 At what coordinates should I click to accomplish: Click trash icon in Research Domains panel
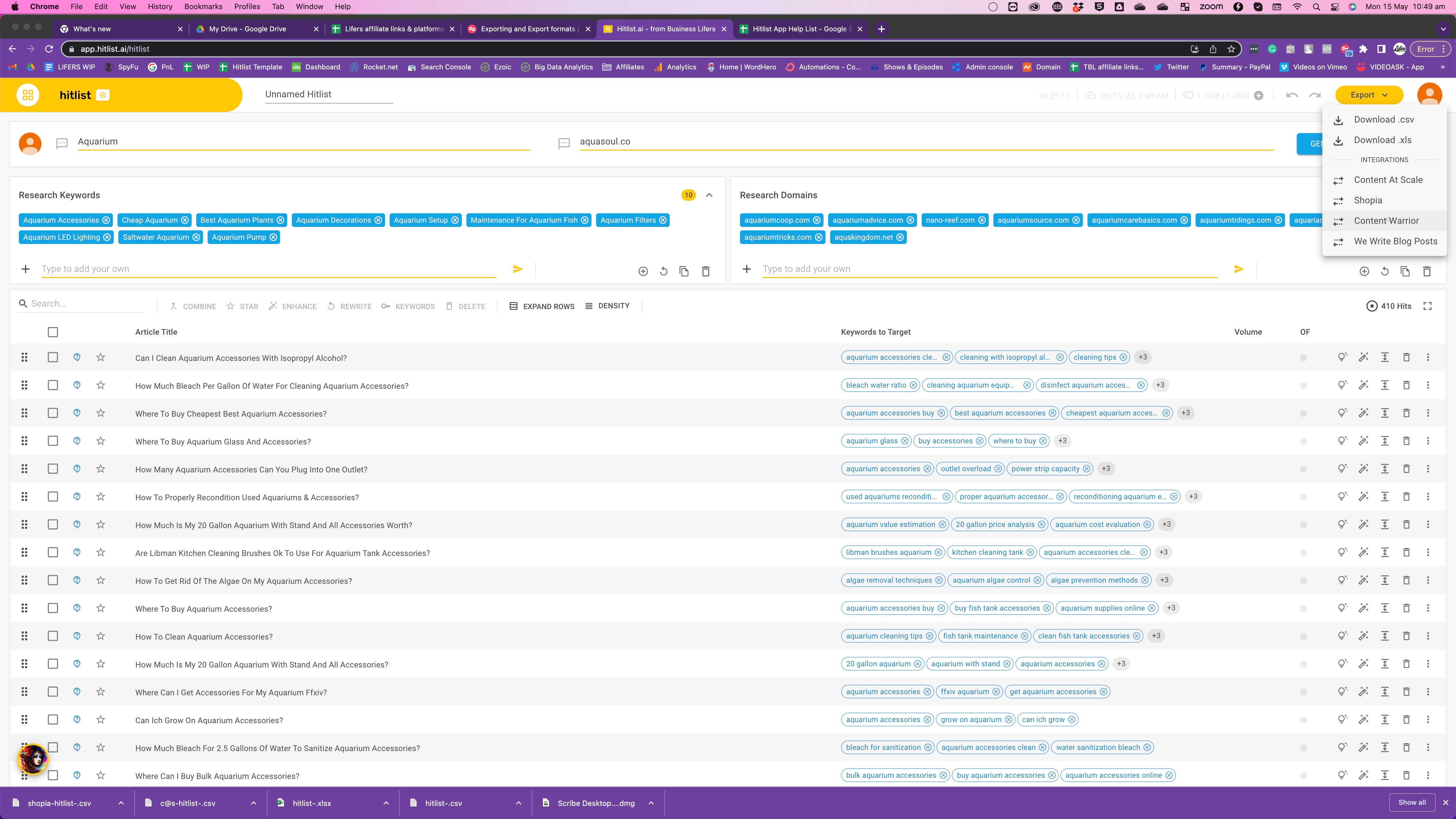pos(1427,271)
